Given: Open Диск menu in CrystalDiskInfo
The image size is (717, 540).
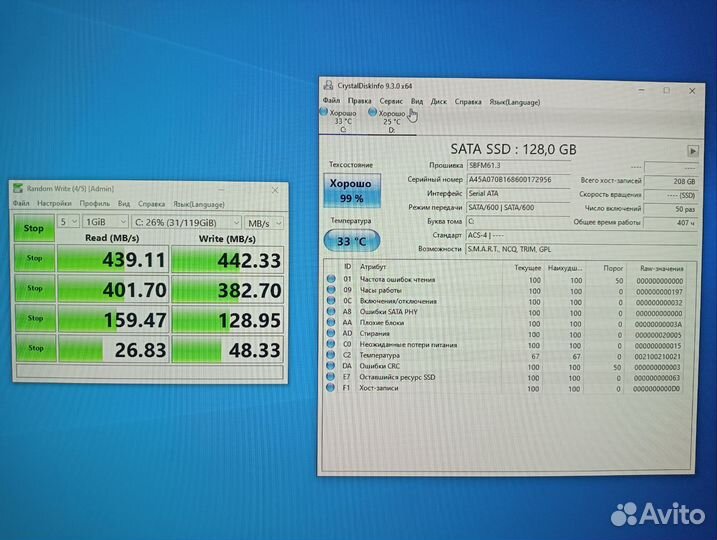Looking at the screenshot, I should click(438, 102).
